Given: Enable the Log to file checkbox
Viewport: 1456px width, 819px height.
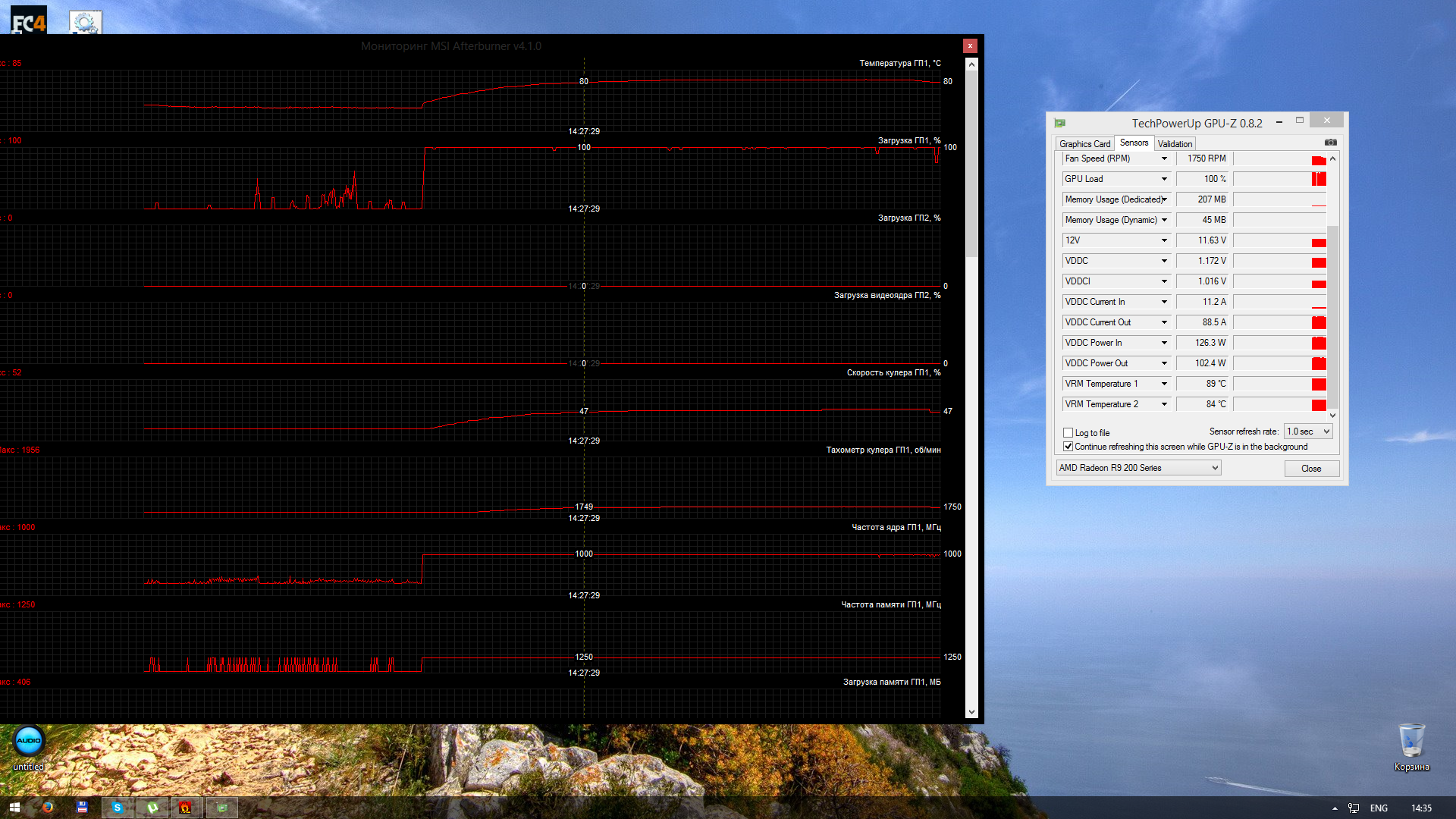Looking at the screenshot, I should 1068,433.
